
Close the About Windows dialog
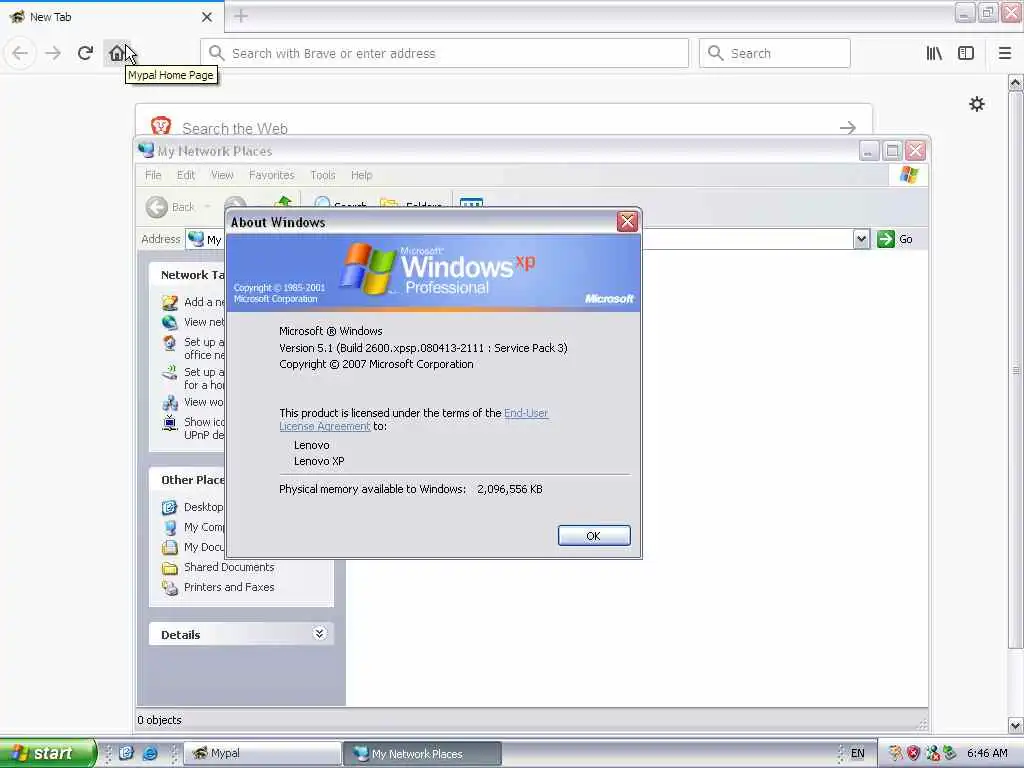(627, 222)
